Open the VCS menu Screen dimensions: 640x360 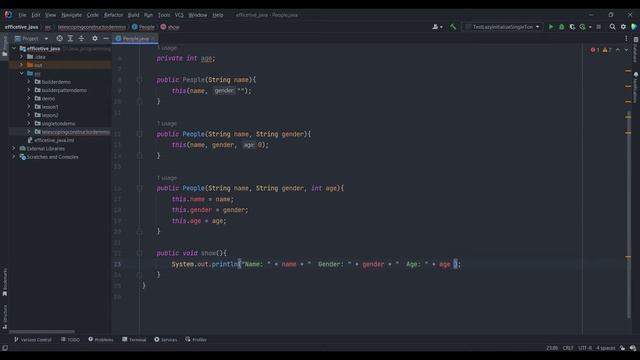pyautogui.click(x=179, y=15)
